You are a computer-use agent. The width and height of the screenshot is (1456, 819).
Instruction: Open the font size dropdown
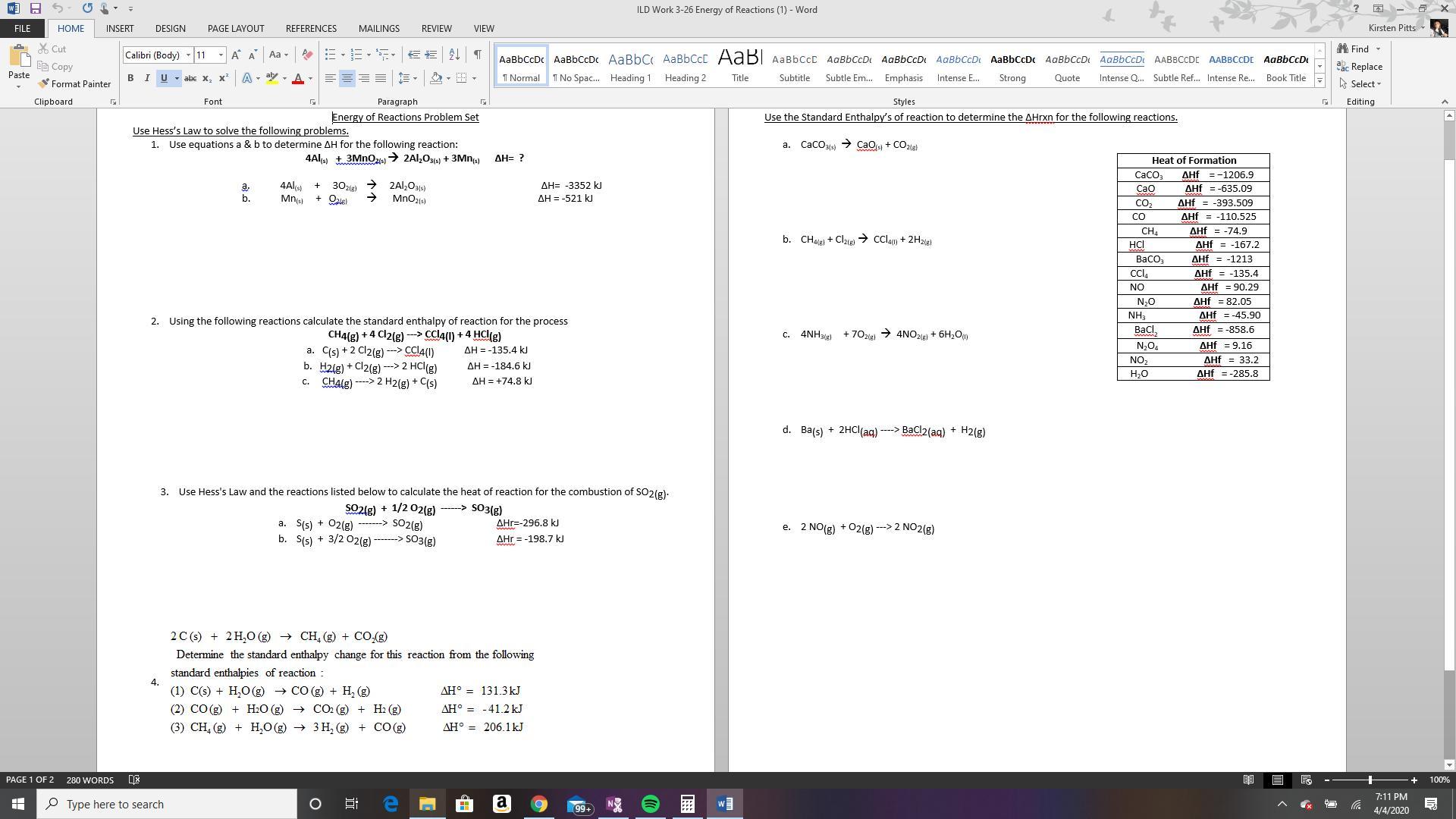[x=221, y=55]
